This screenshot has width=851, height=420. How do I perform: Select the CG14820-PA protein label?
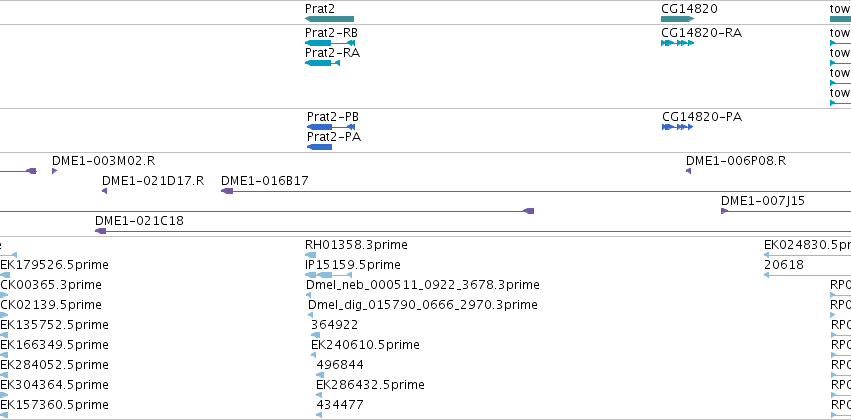tap(702, 117)
